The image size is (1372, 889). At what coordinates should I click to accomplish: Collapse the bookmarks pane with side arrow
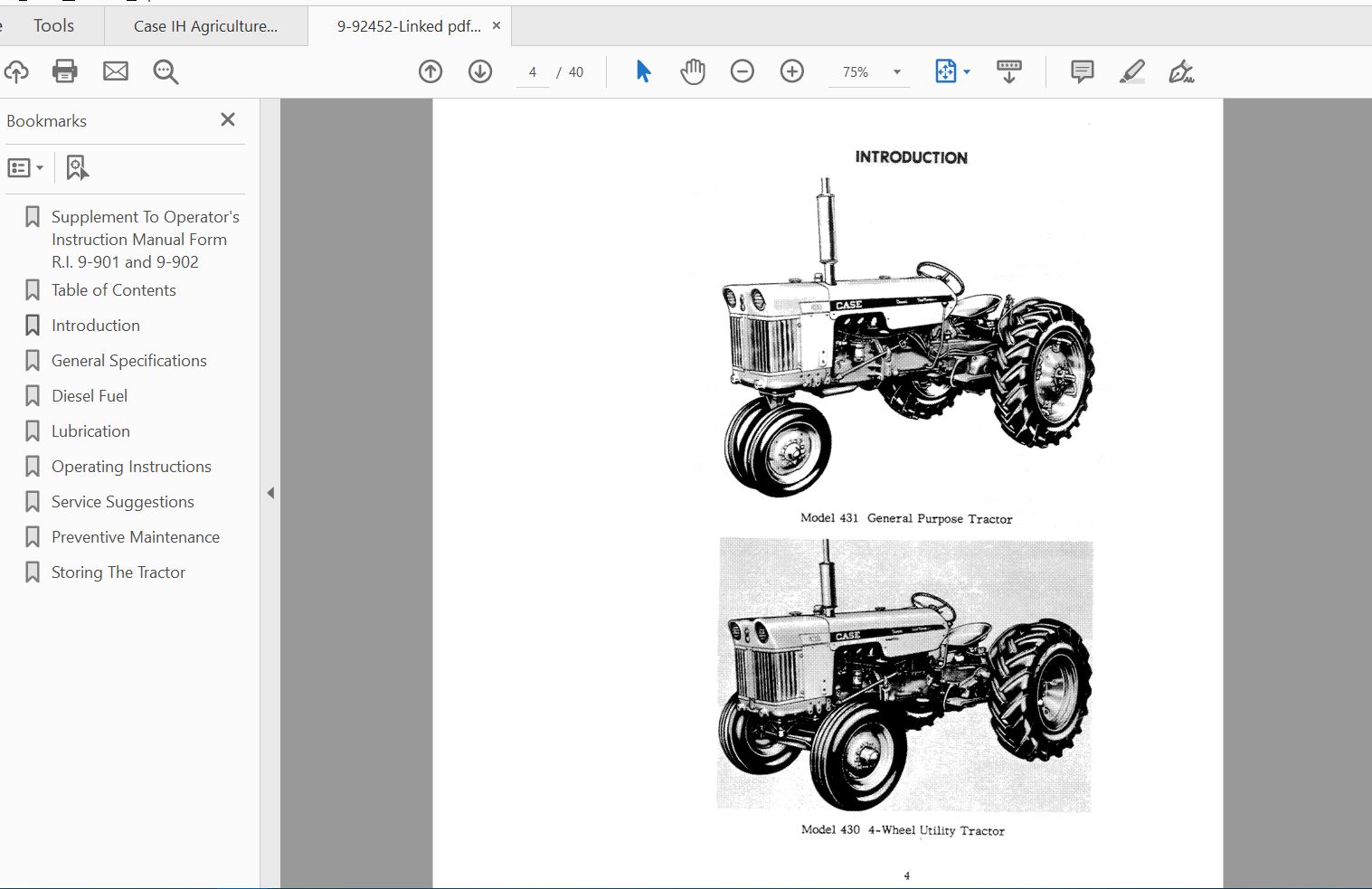coord(270,493)
